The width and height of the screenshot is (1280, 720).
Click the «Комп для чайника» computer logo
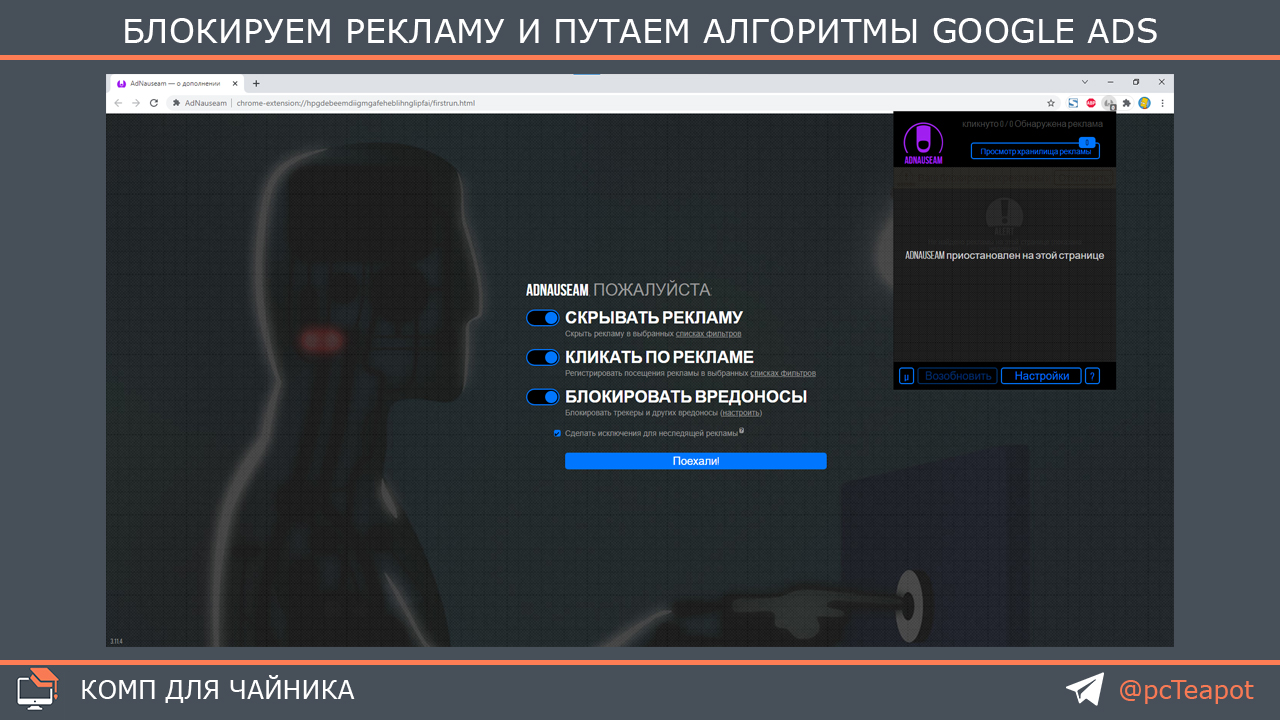38,689
